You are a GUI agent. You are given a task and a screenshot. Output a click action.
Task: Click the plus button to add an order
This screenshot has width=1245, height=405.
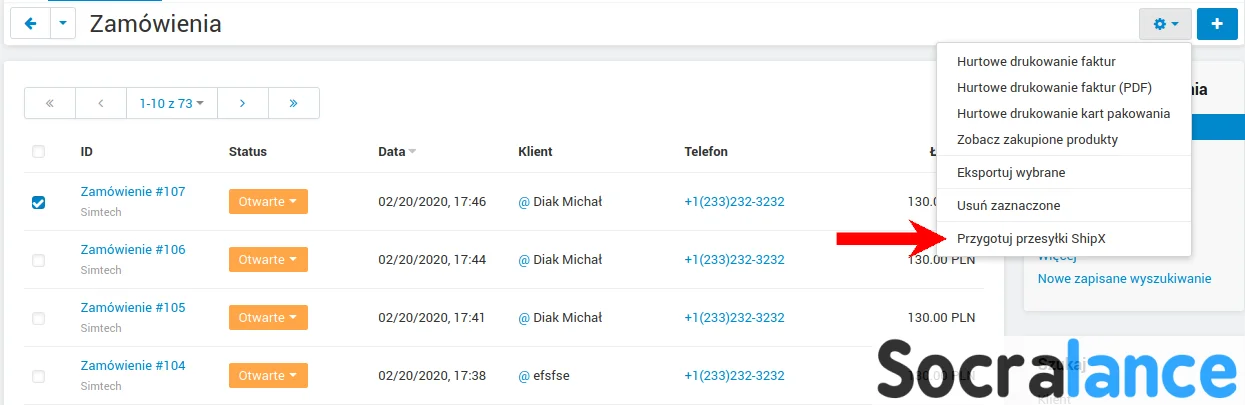[x=1217, y=23]
